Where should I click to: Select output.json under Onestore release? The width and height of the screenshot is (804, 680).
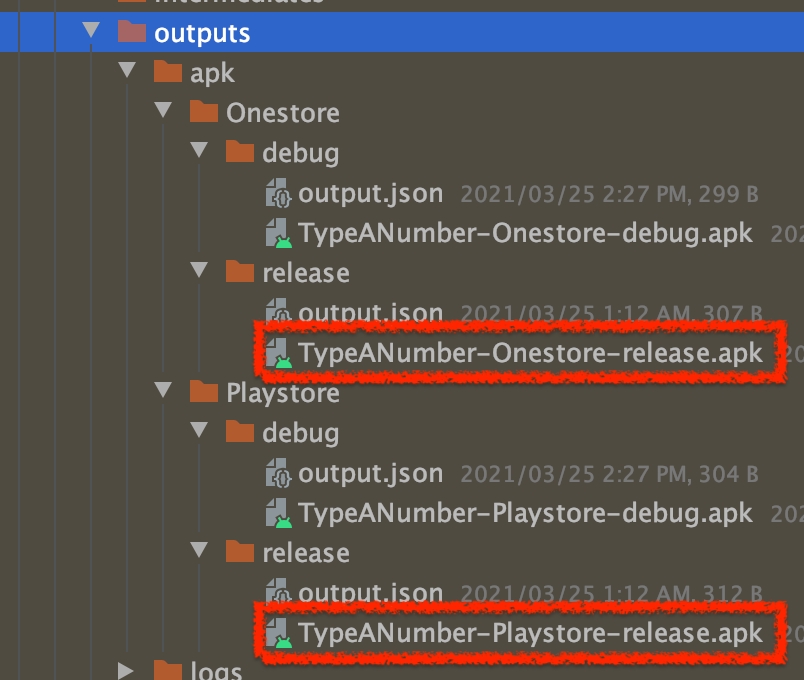click(370, 313)
